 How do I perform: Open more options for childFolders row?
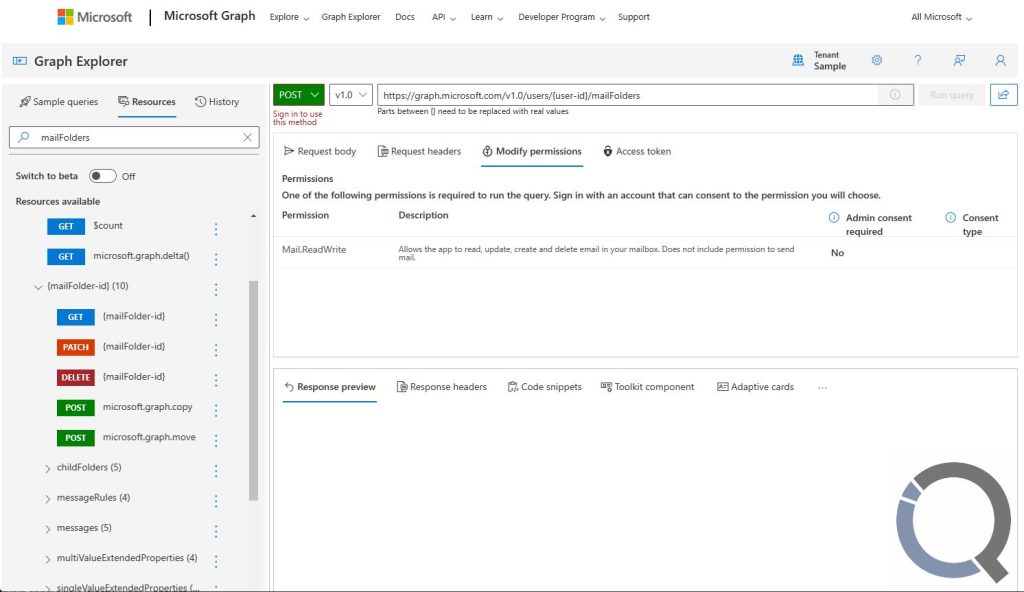216,470
